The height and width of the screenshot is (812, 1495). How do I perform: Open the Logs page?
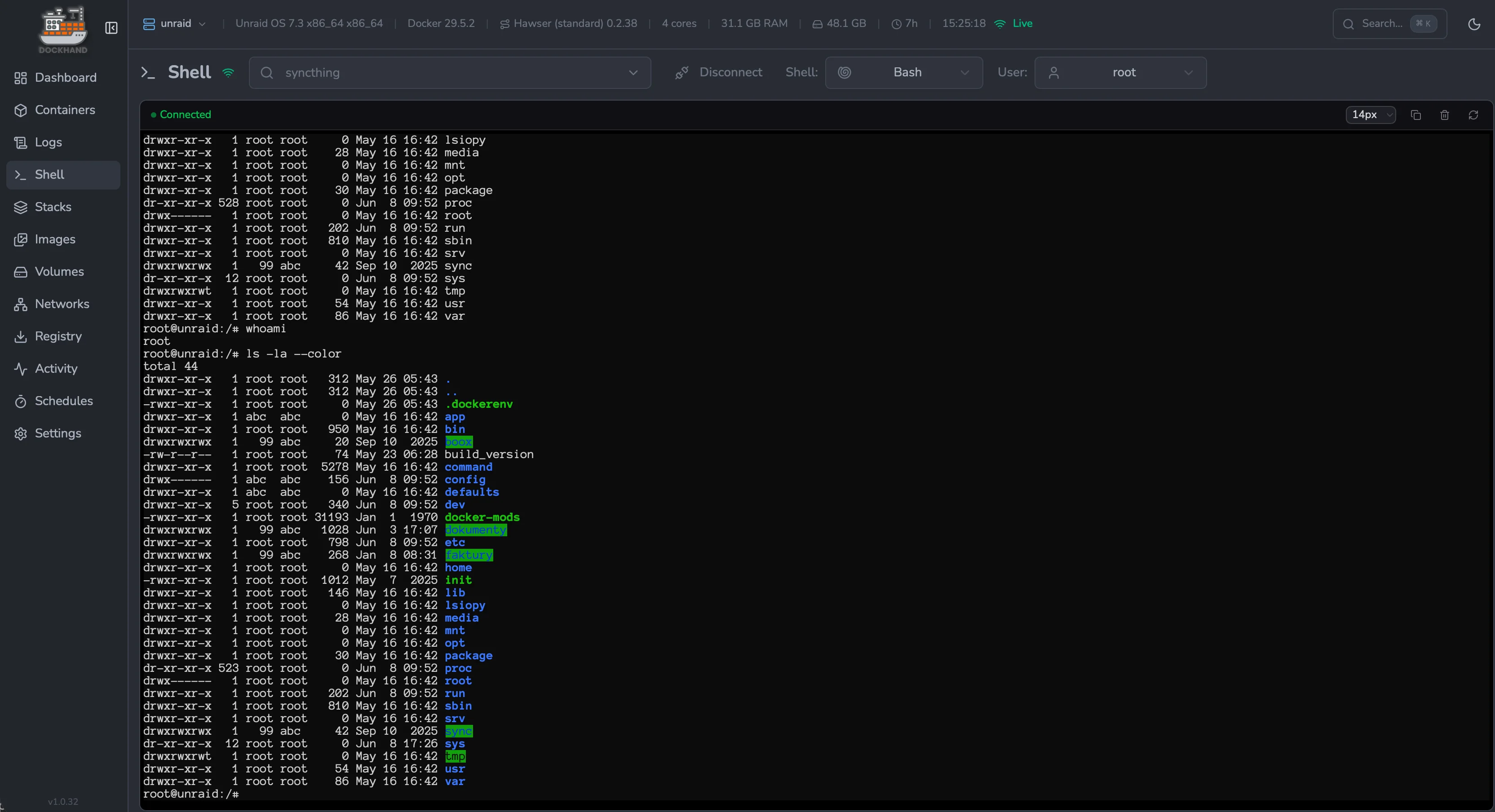63,142
